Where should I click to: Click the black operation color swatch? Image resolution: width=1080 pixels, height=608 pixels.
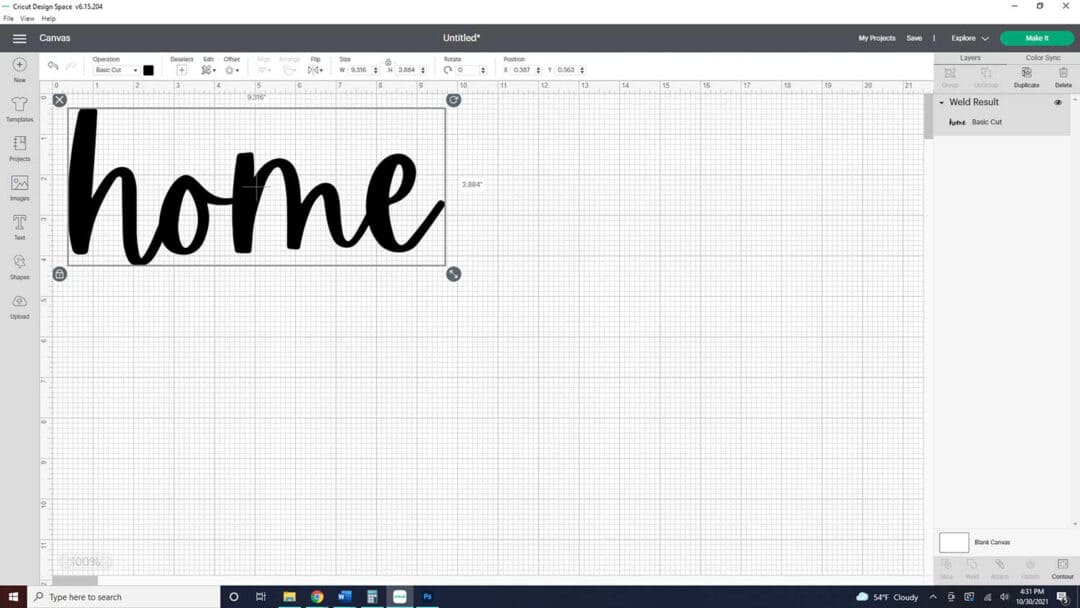click(x=148, y=70)
